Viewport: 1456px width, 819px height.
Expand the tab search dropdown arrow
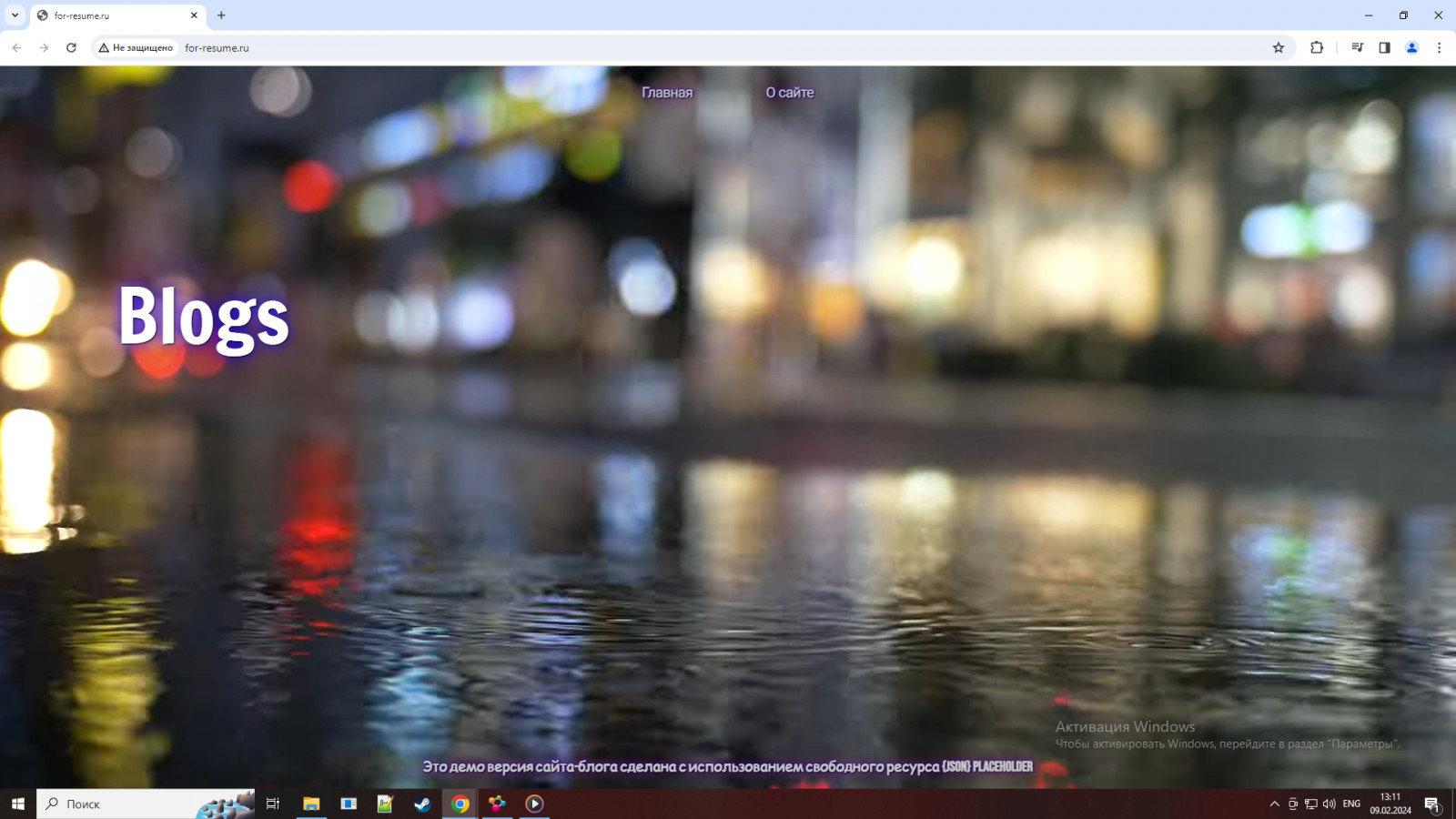(15, 15)
